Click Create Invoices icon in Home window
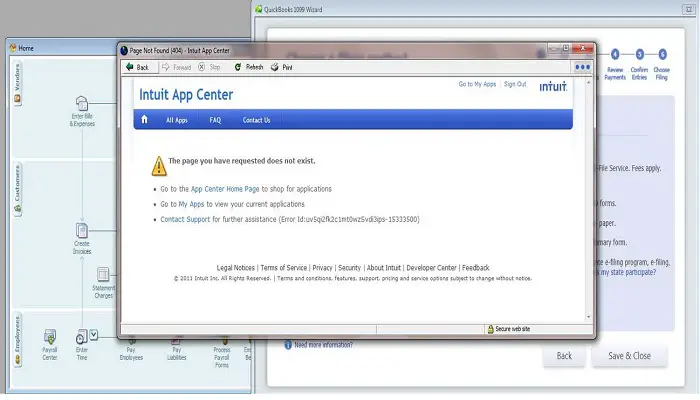The image size is (700, 400). pos(82,231)
